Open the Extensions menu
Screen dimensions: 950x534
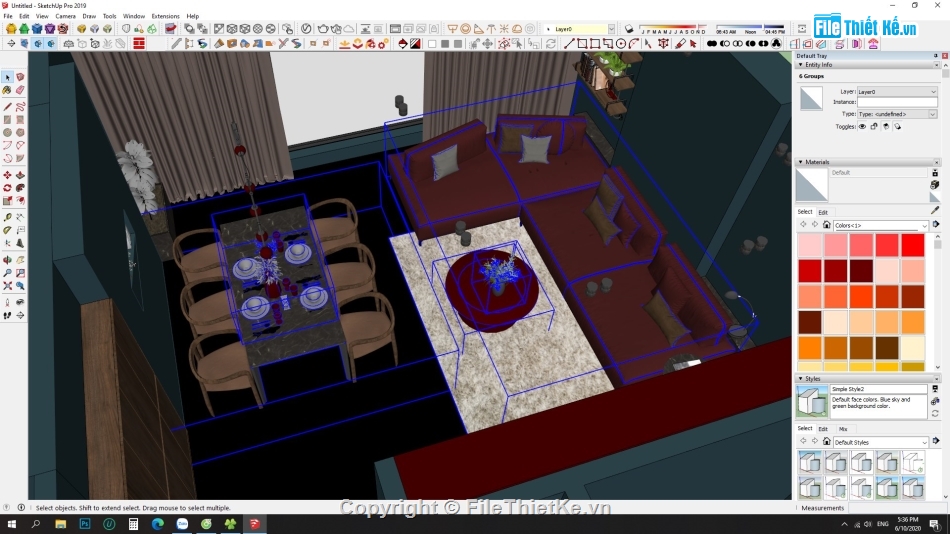165,16
